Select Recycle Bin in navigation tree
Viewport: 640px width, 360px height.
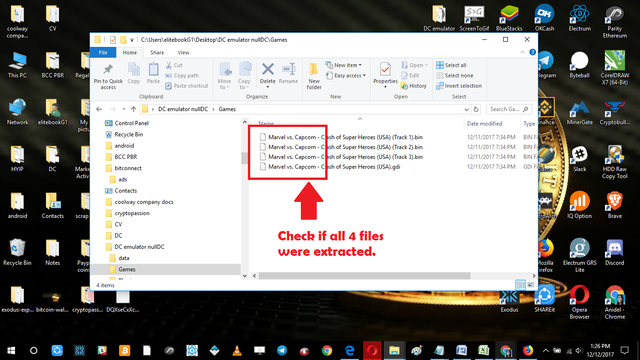tap(124, 134)
